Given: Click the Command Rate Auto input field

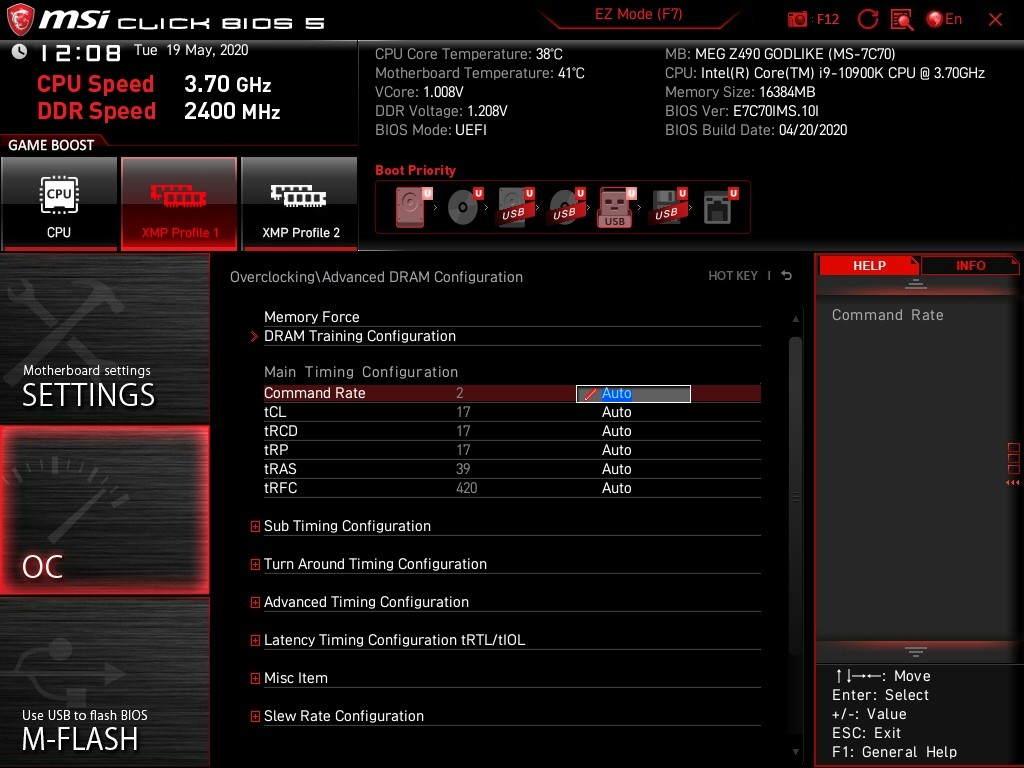Looking at the screenshot, I should pyautogui.click(x=633, y=393).
